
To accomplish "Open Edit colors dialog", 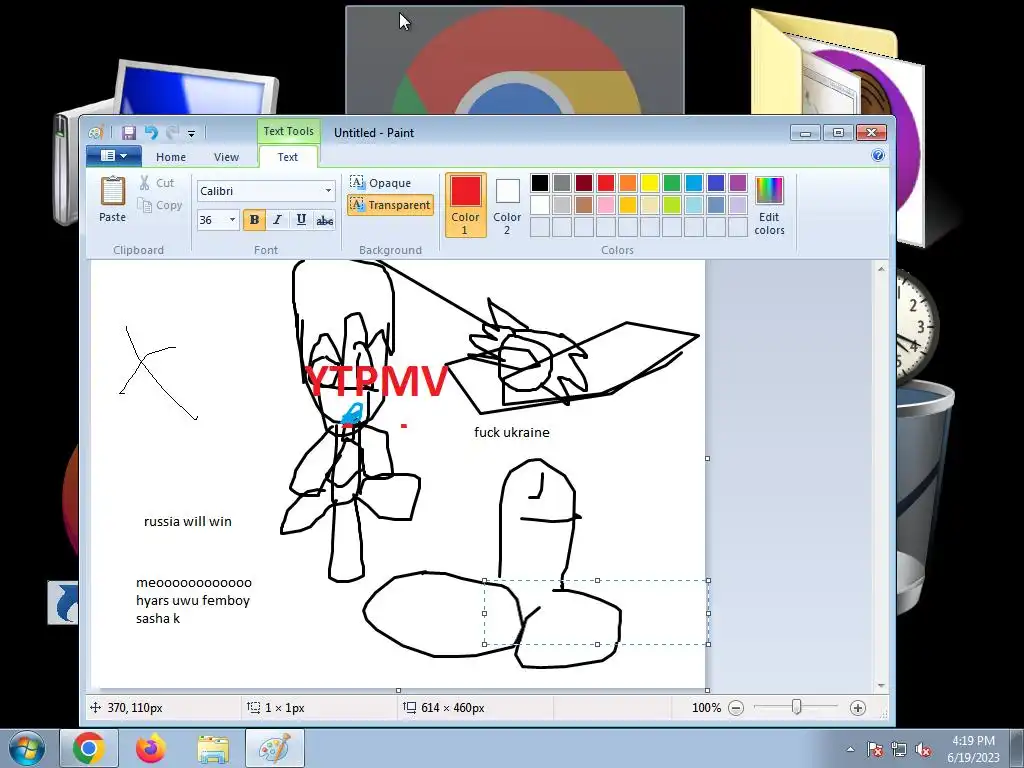I will point(769,205).
